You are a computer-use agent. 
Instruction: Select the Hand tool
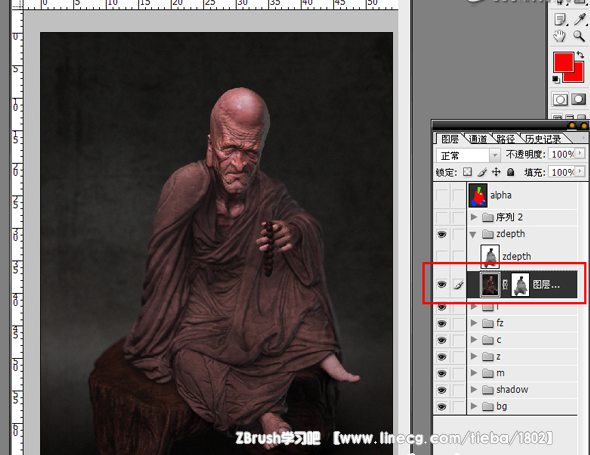point(560,37)
